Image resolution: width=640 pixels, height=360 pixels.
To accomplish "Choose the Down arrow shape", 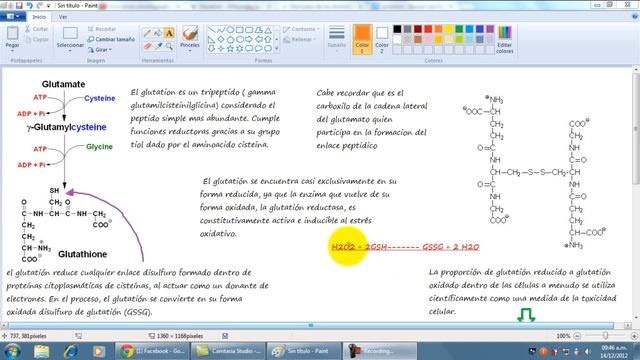I will [211, 49].
